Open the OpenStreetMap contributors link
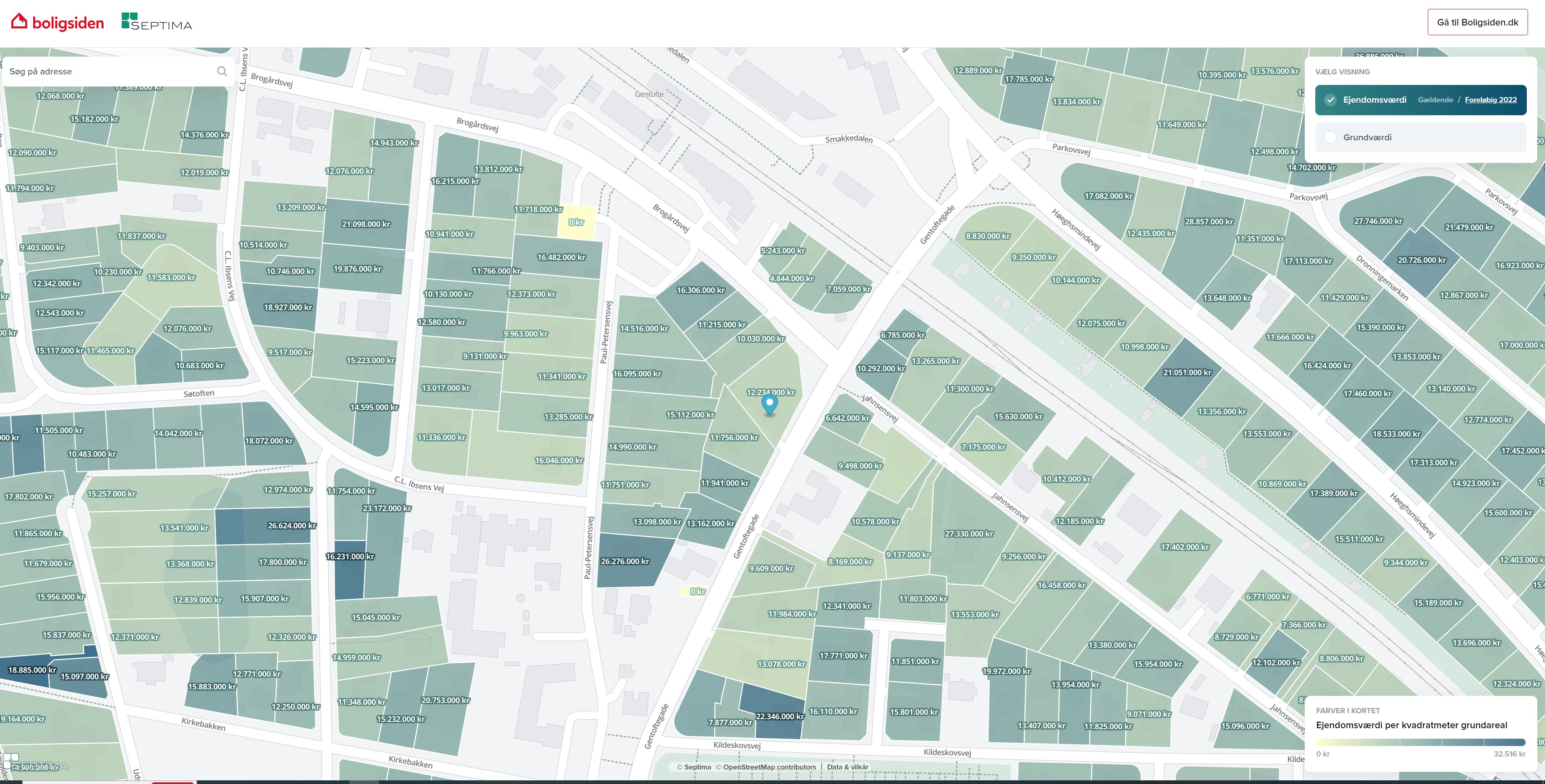This screenshot has height=784, width=1545. click(769, 767)
